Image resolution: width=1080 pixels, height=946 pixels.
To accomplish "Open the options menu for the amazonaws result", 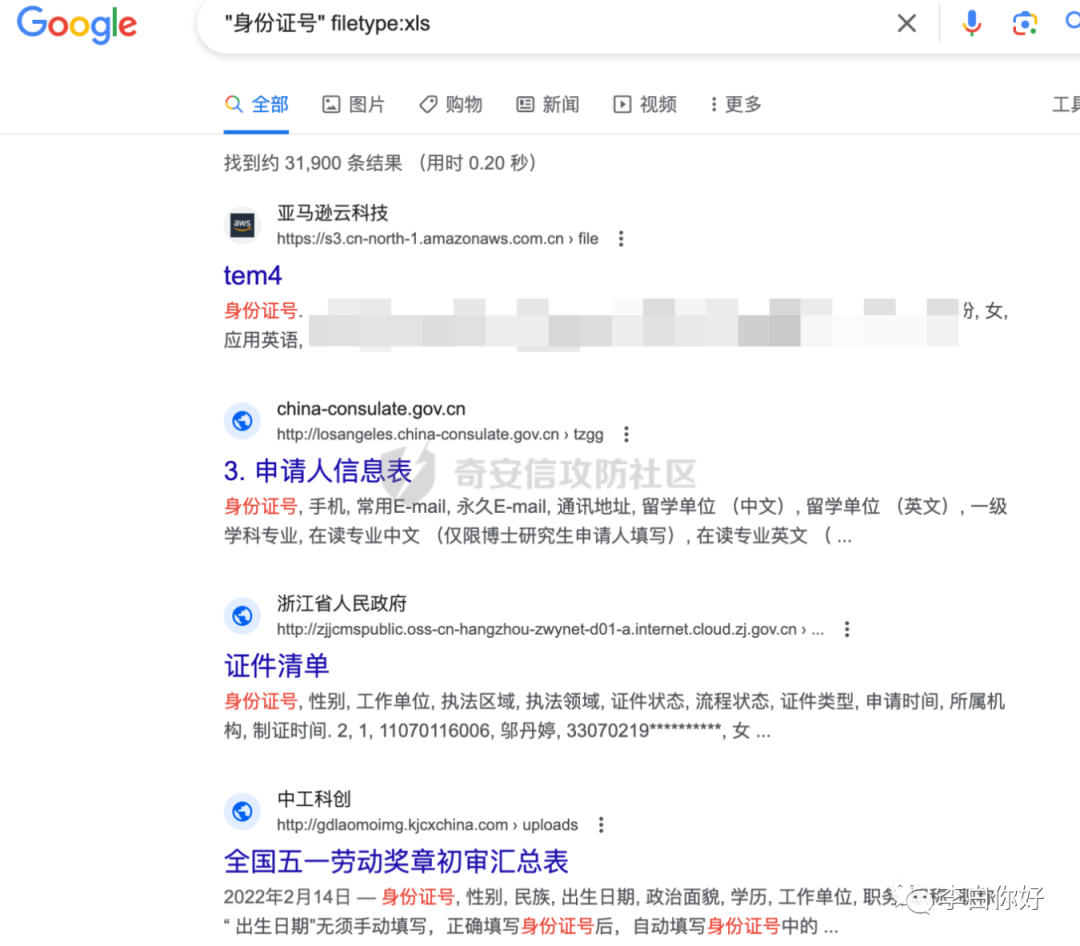I will (621, 239).
